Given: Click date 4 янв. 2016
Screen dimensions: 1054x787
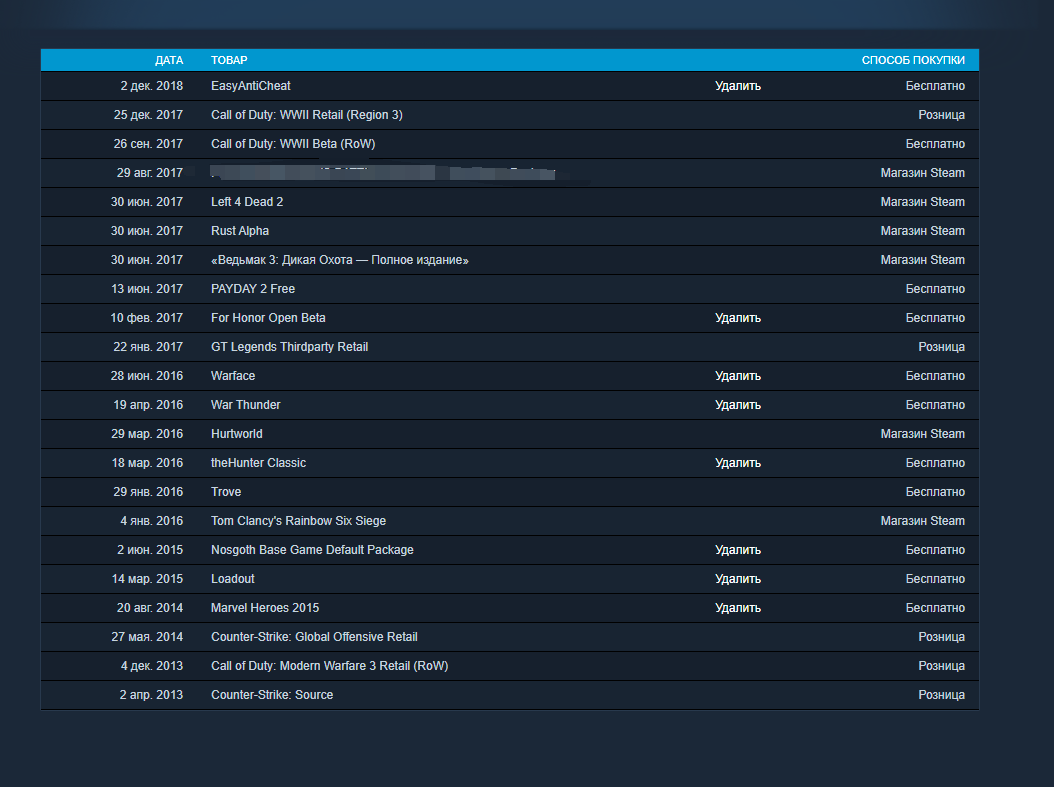Looking at the screenshot, I should pyautogui.click(x=151, y=521).
